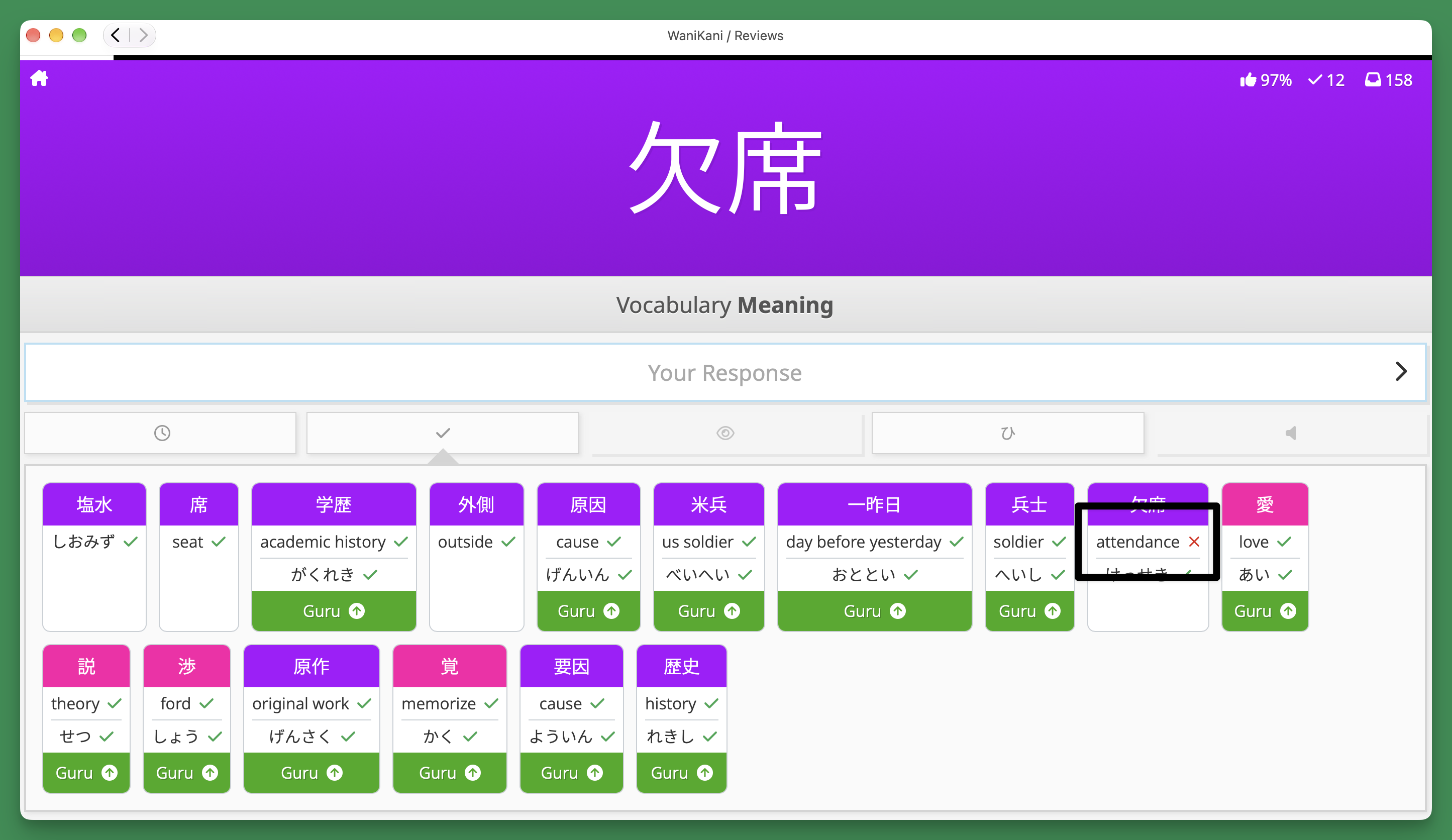This screenshot has height=840, width=1452.
Task: Click the Guru up-arrow icon on 覚 card
Action: point(473,773)
